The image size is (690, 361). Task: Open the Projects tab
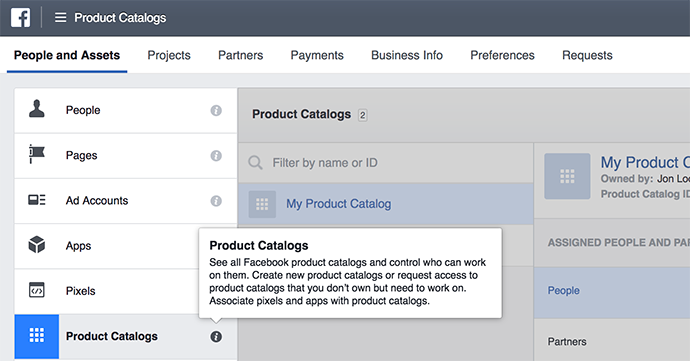pyautogui.click(x=169, y=55)
